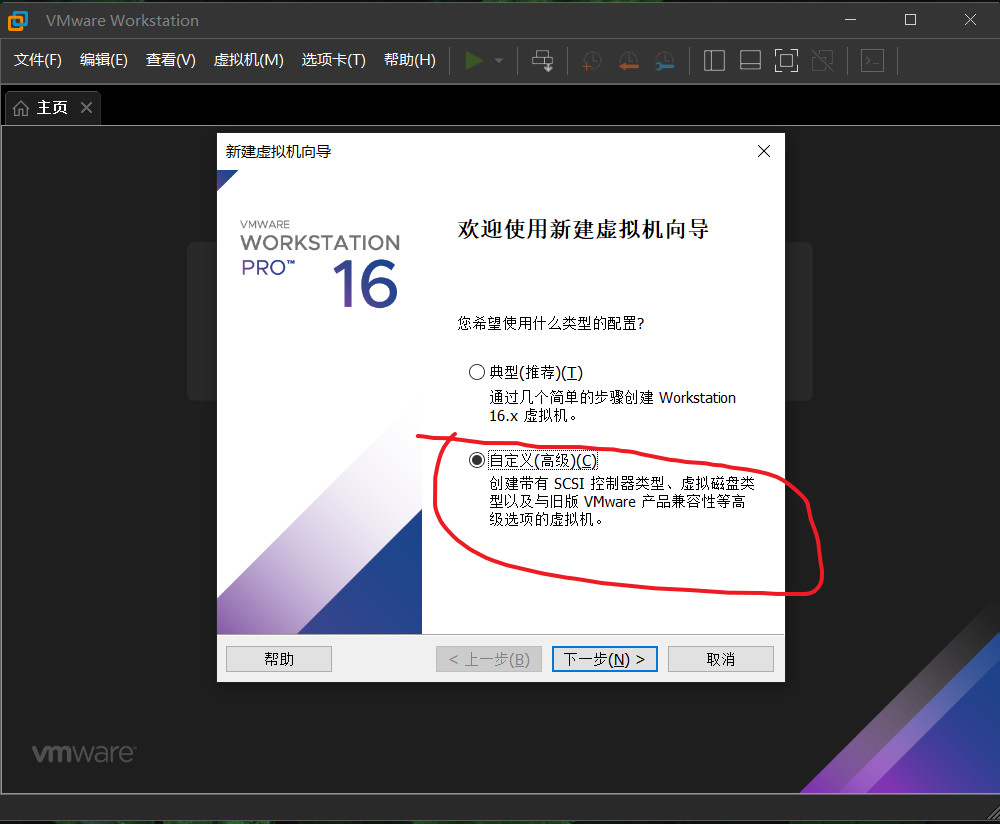
Task: Toggle the thumbnail bar panel icon
Action: coord(750,61)
